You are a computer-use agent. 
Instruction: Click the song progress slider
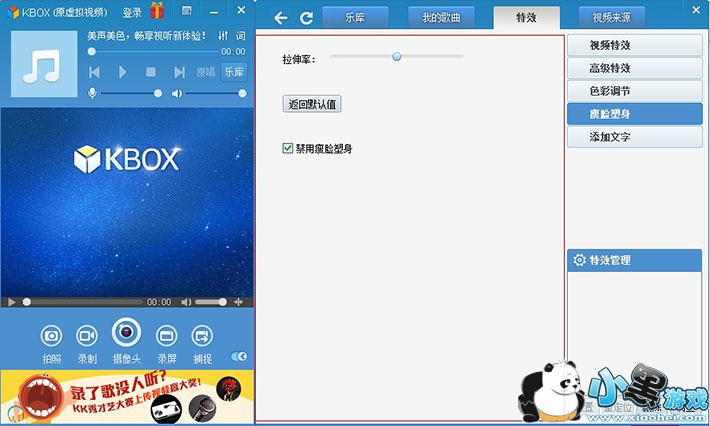coord(154,52)
